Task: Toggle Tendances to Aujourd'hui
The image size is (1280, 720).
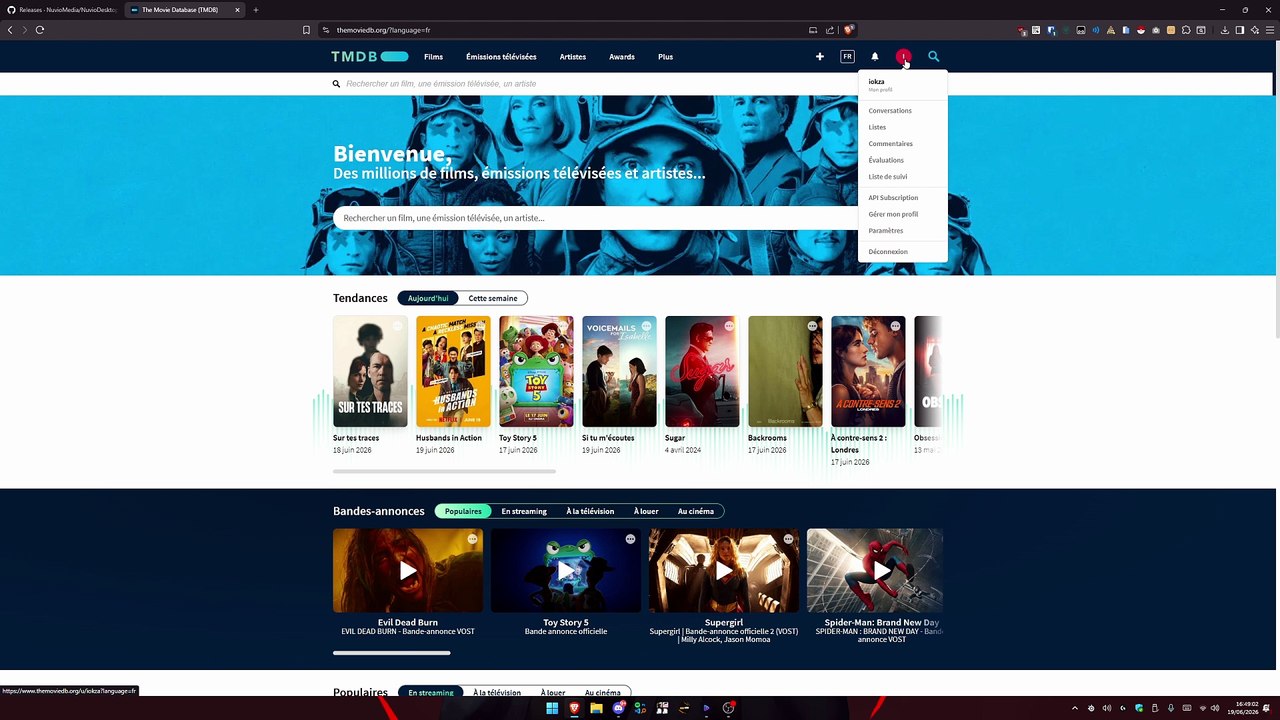Action: 428,298
